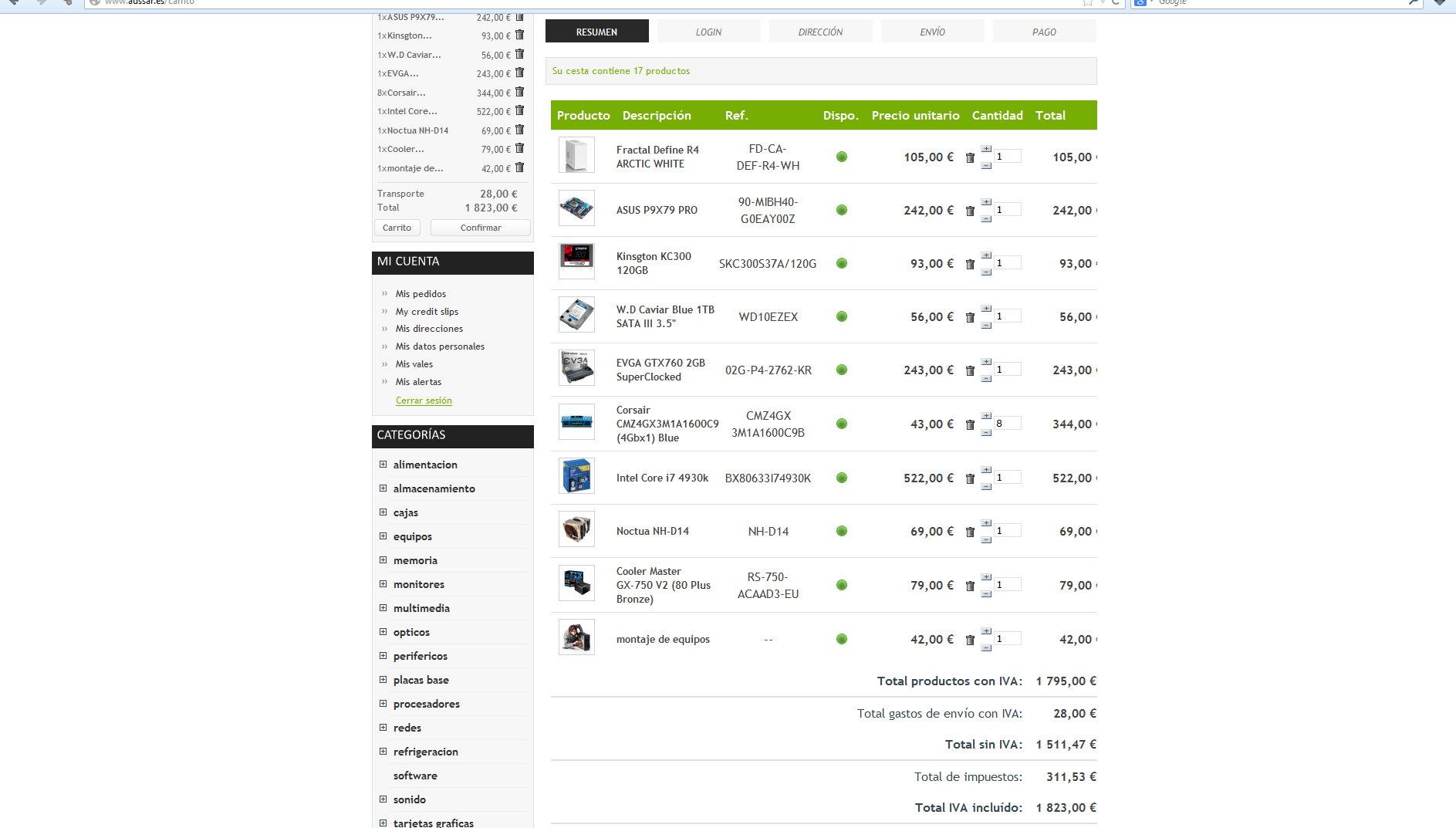Screen dimensions: 1456x828
Task: Decrease quantity of montaje de equipos
Action: click(x=986, y=648)
